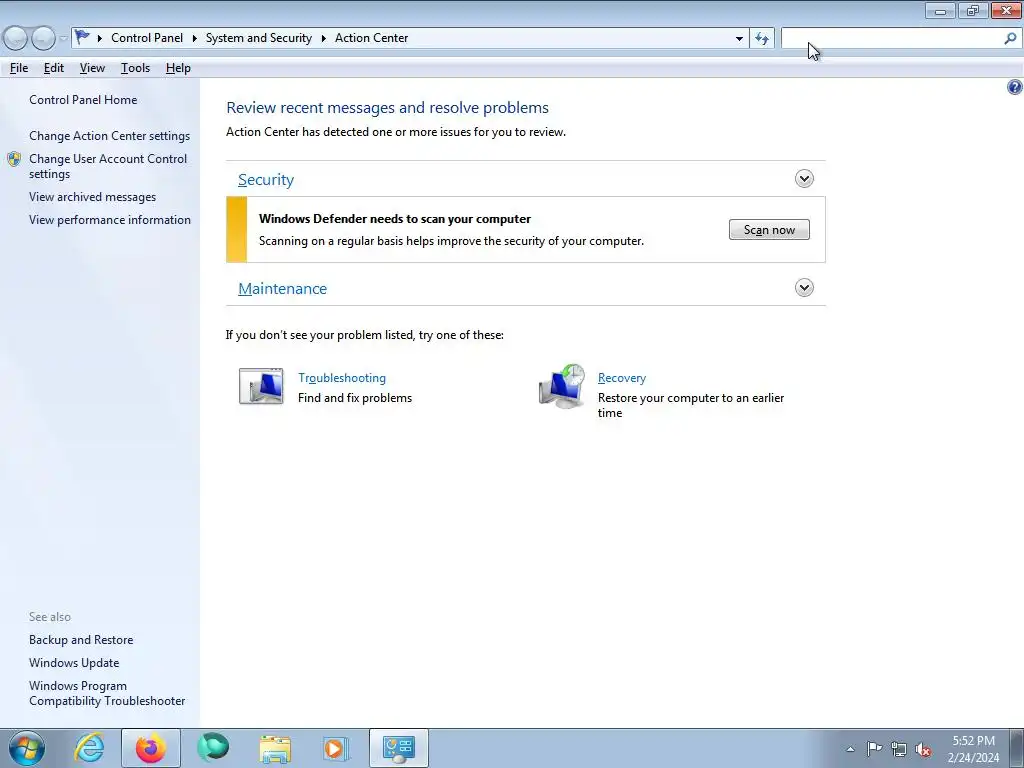The width and height of the screenshot is (1024, 768).
Task: Open the File menu
Action: (x=19, y=68)
